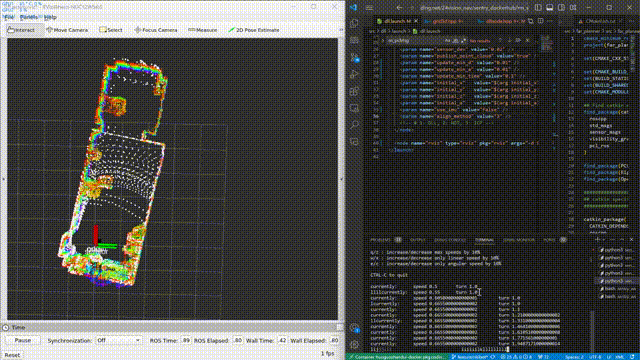Toggle primary side bar layout icon

click(x=538, y=7)
